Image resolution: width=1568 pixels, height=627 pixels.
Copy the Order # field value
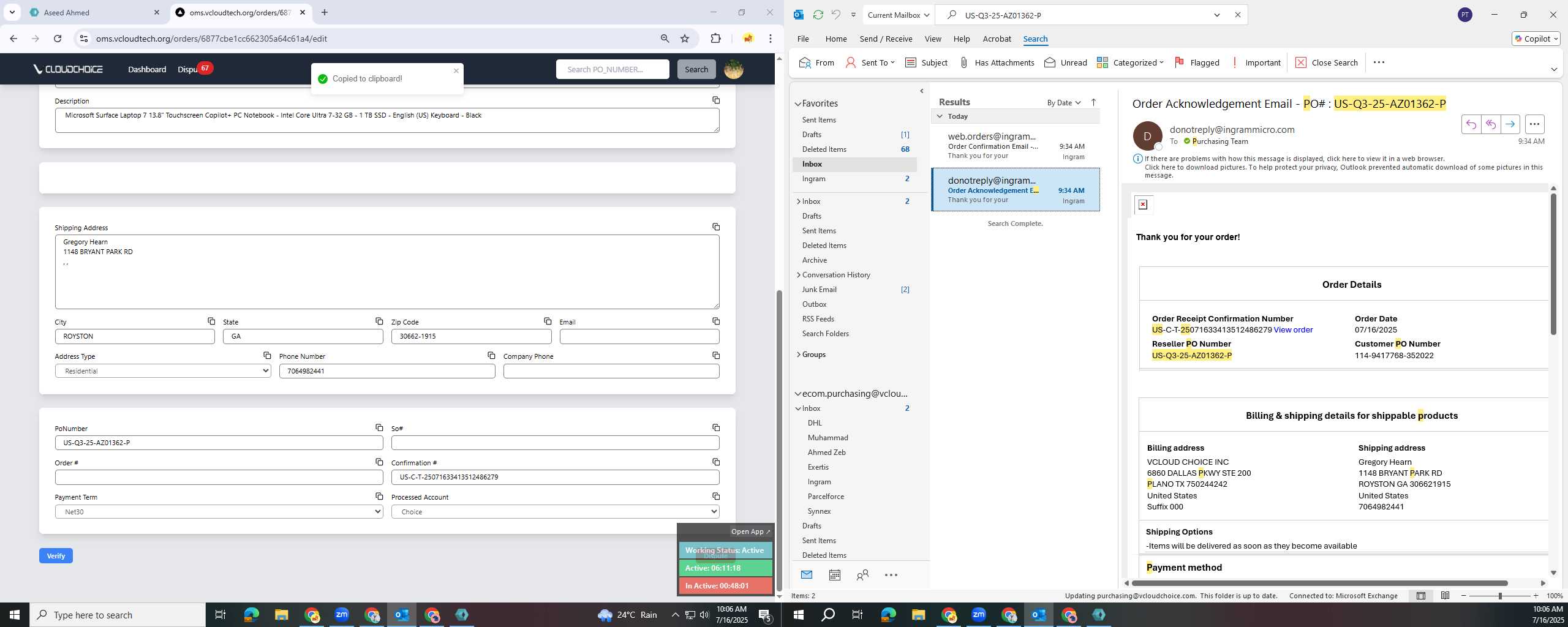pyautogui.click(x=379, y=462)
